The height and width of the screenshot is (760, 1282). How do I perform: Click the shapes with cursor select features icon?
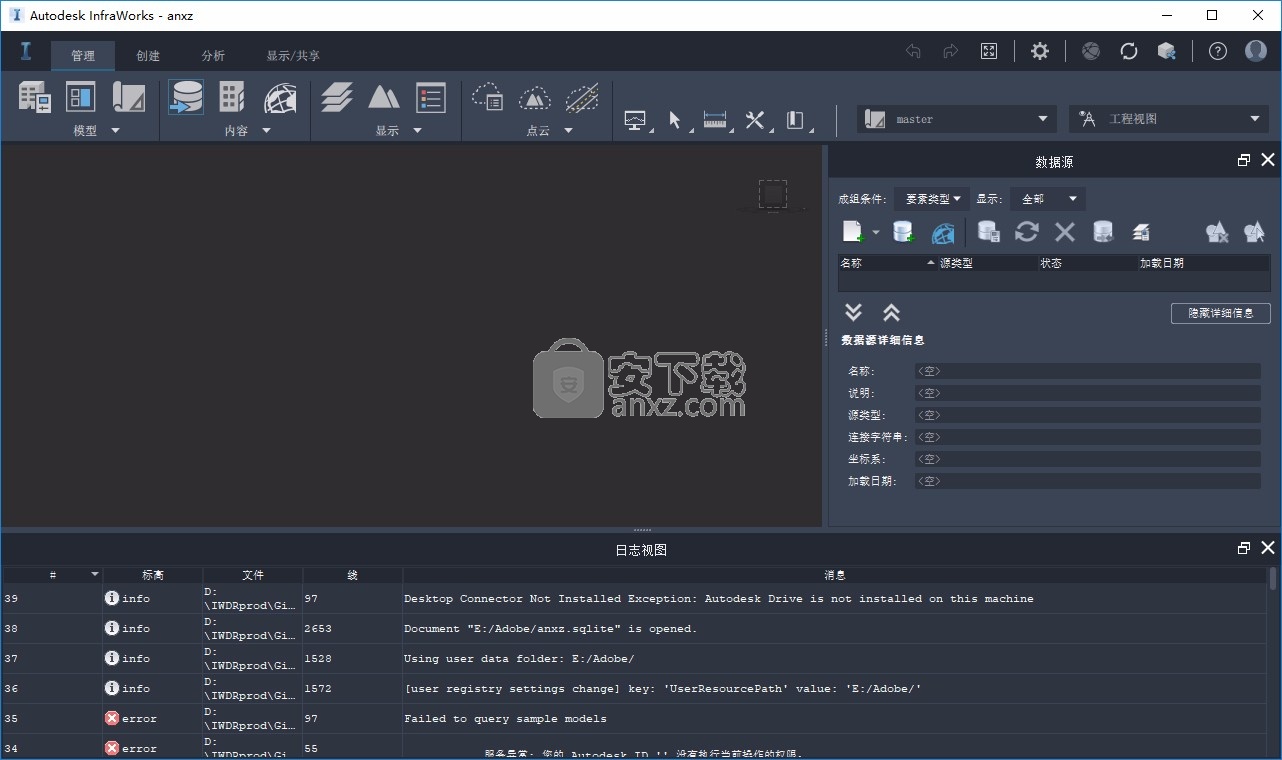pos(1255,232)
